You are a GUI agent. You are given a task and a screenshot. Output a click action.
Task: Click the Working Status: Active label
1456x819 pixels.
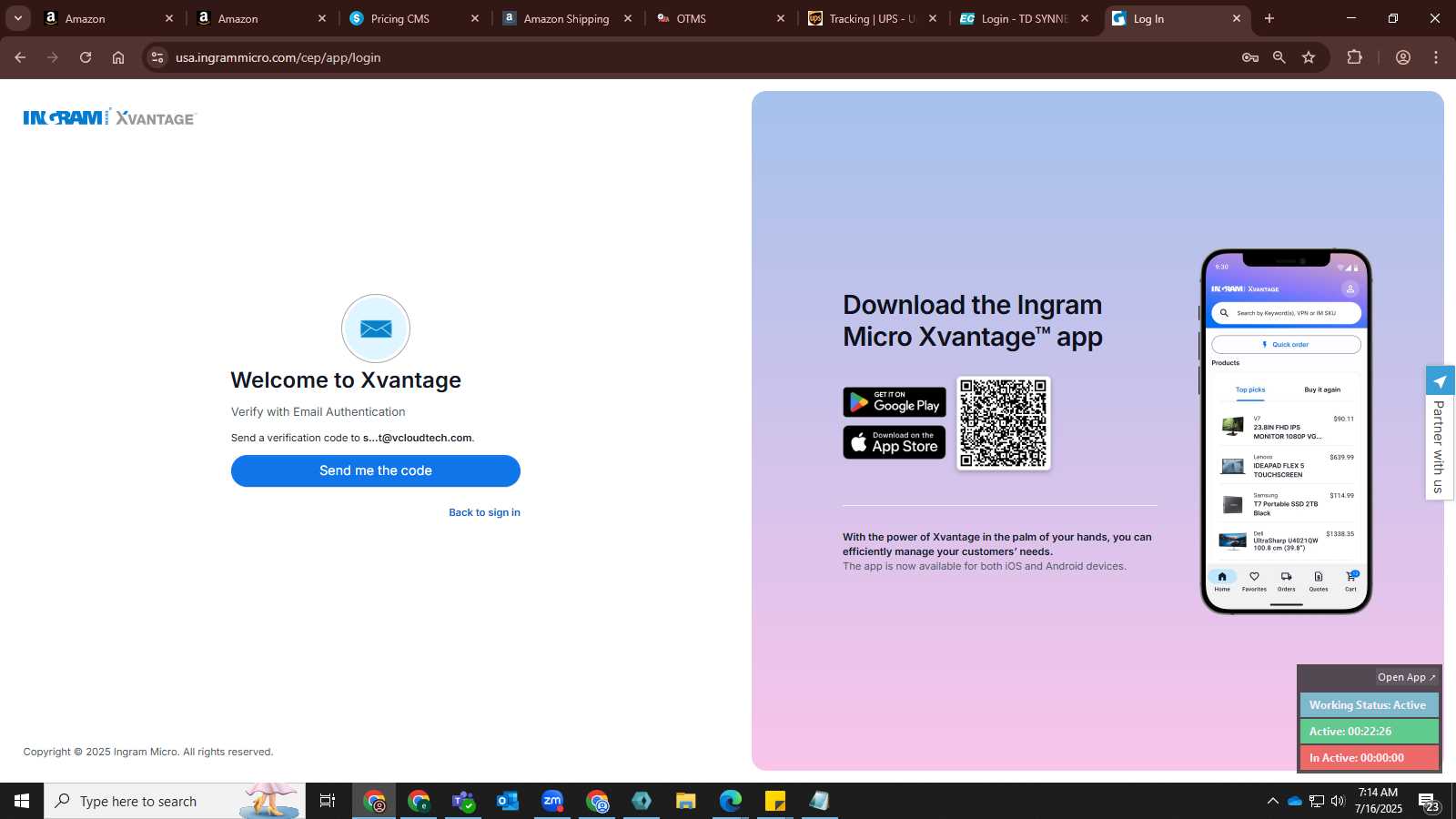pyautogui.click(x=1368, y=705)
